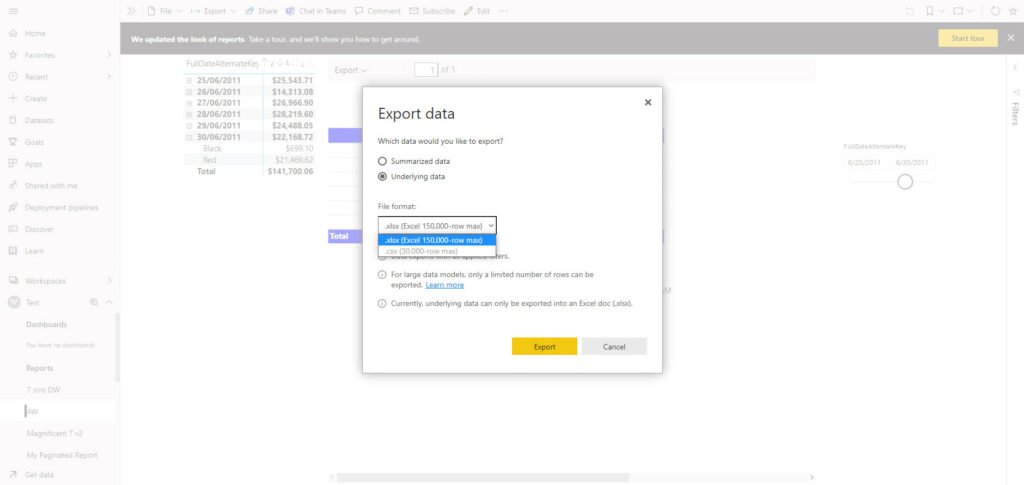The width and height of the screenshot is (1024, 485).
Task: Click the yellow Export button
Action: click(x=544, y=347)
